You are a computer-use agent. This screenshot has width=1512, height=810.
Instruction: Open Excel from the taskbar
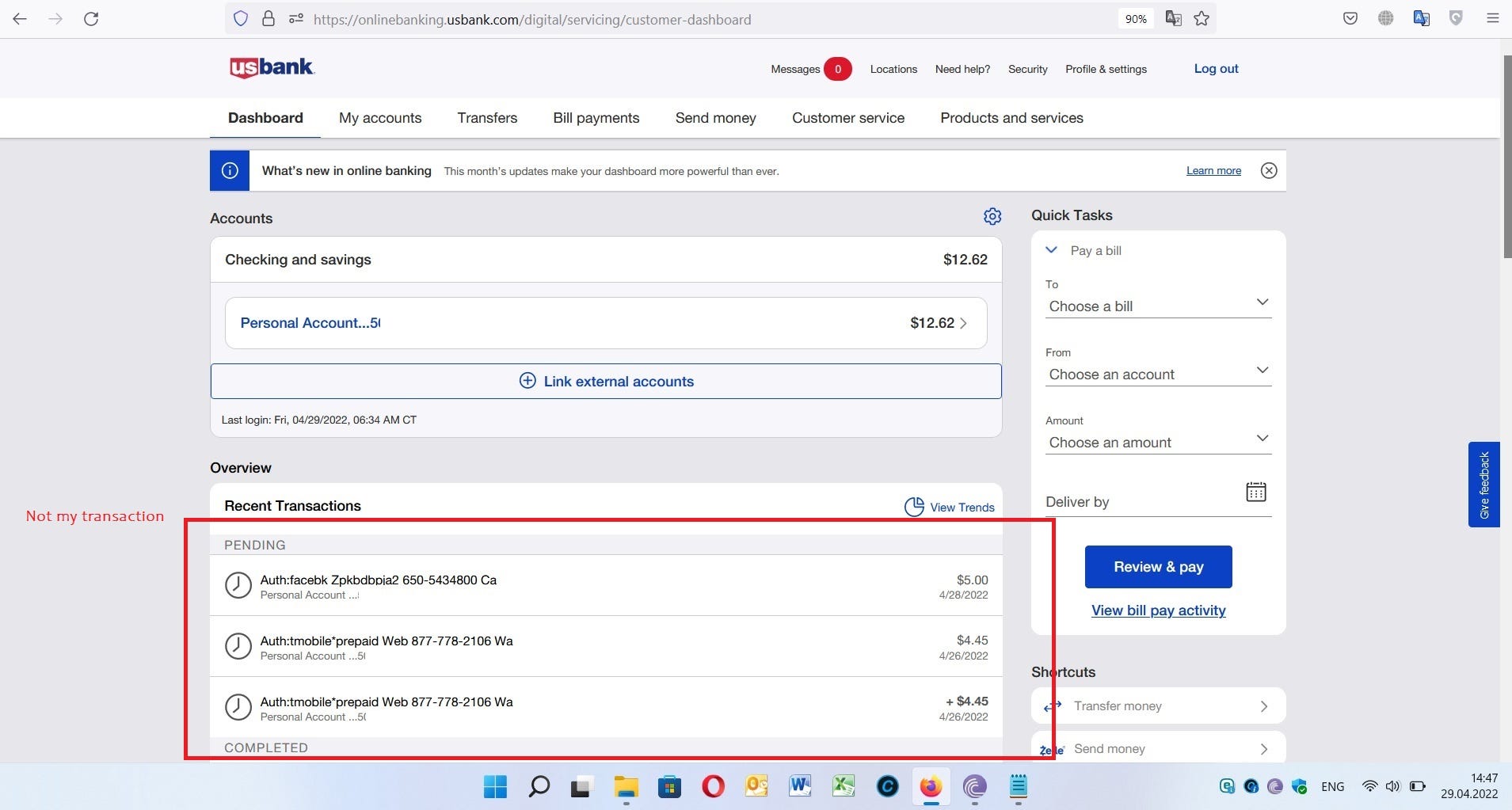[x=844, y=786]
